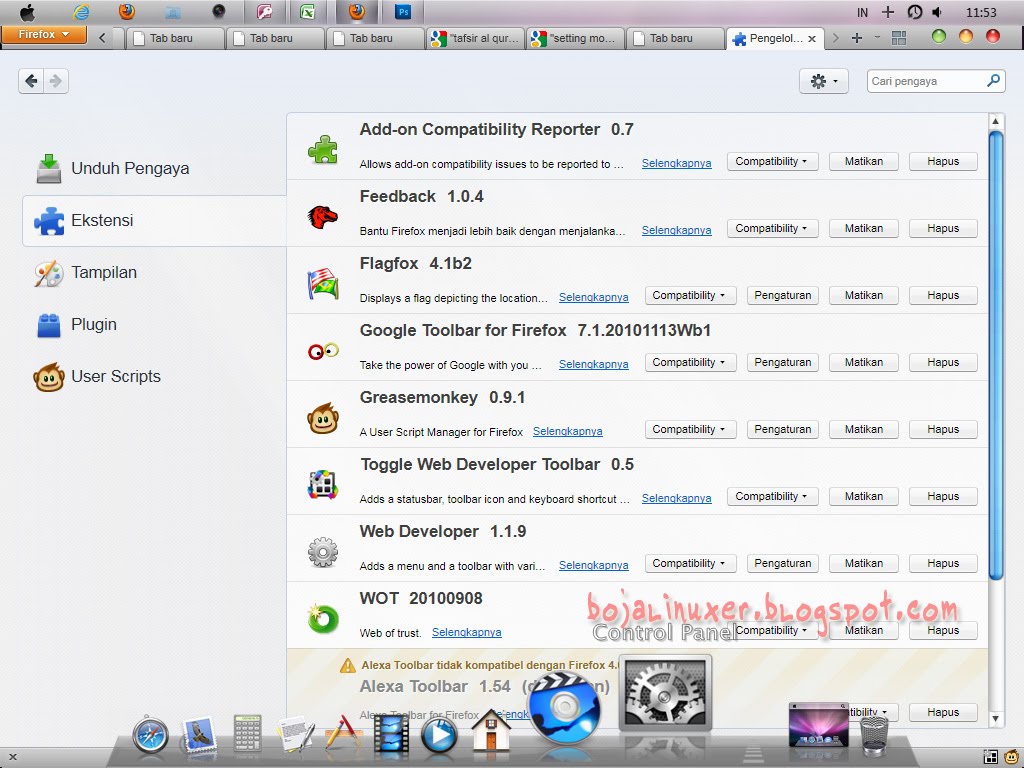
Task: Open the Control Panel gears dock icon
Action: pyautogui.click(x=665, y=692)
